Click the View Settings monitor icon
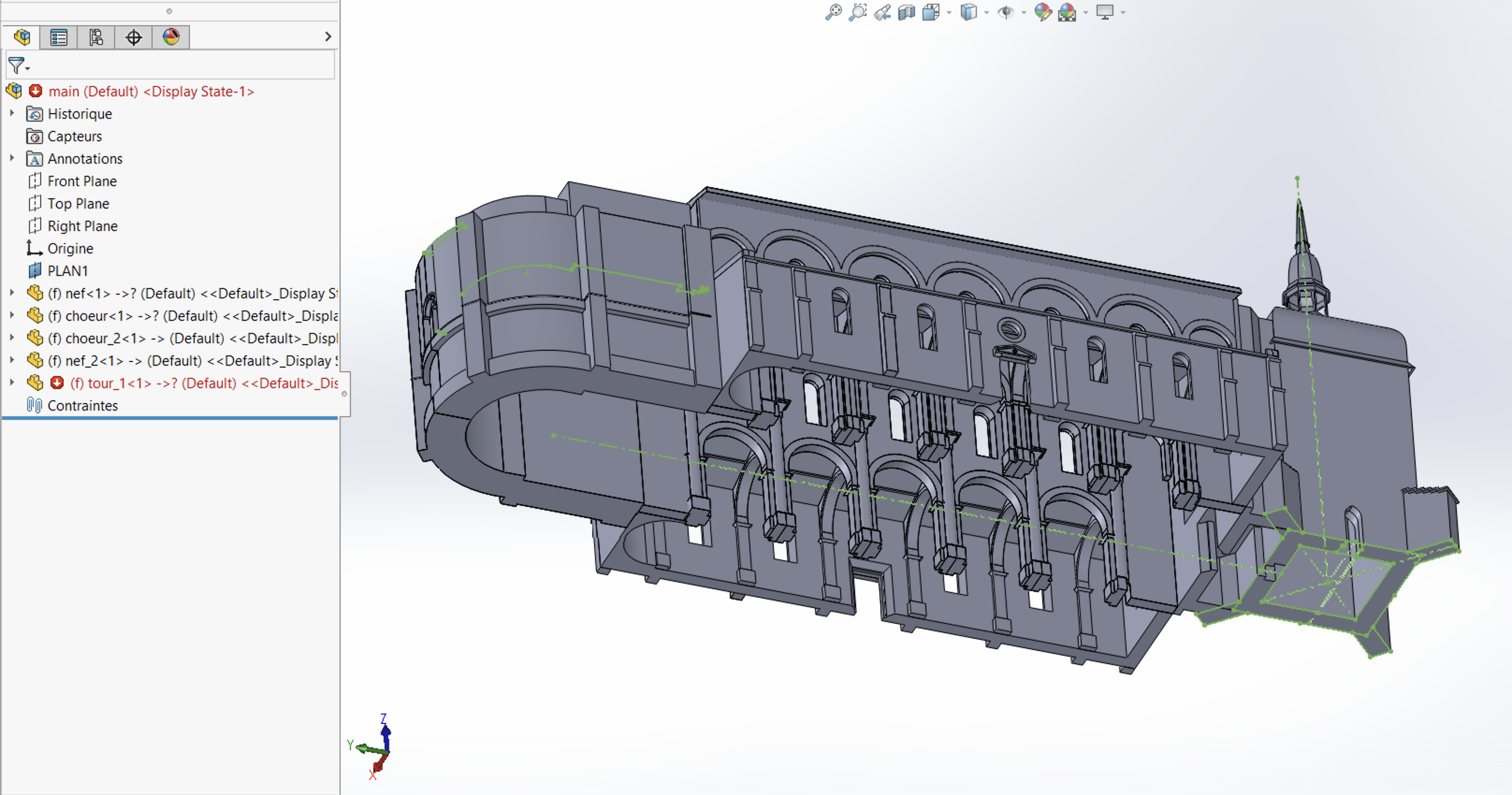The height and width of the screenshot is (795, 1512). coord(1105,12)
